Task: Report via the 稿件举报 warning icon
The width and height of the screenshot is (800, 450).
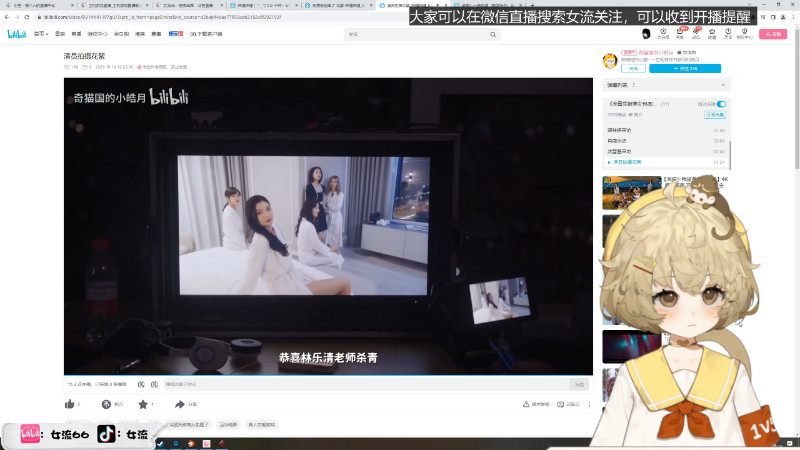Action: [x=526, y=404]
